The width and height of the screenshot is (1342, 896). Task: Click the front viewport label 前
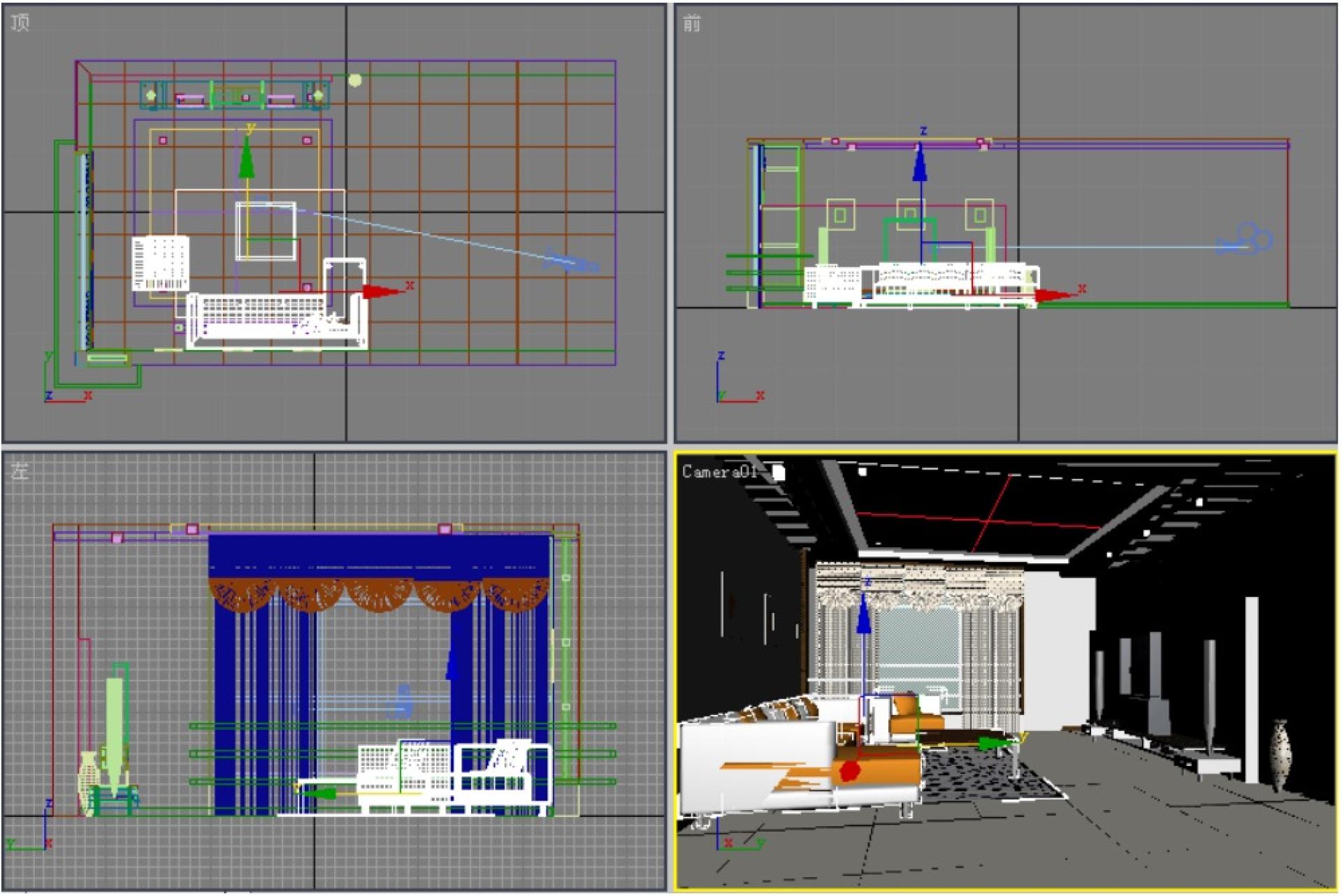691,24
